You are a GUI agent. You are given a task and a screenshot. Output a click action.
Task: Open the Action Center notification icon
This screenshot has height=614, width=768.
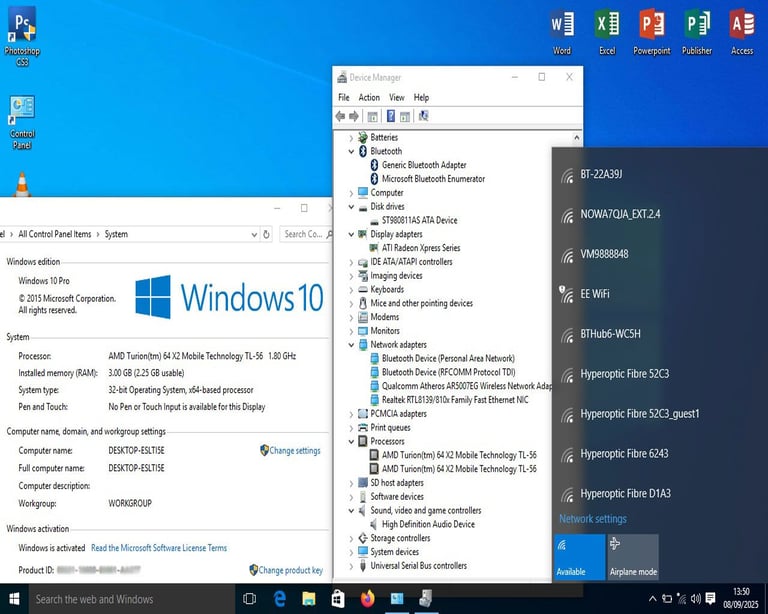710,598
